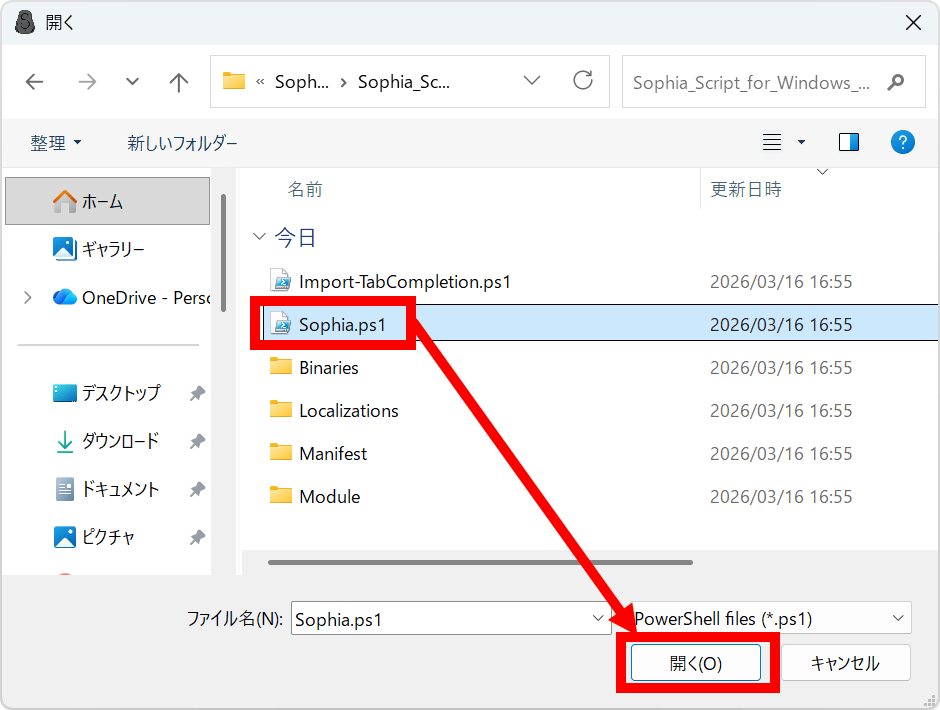The width and height of the screenshot is (940, 710).
Task: Select the Localizations folder
Action: click(348, 411)
